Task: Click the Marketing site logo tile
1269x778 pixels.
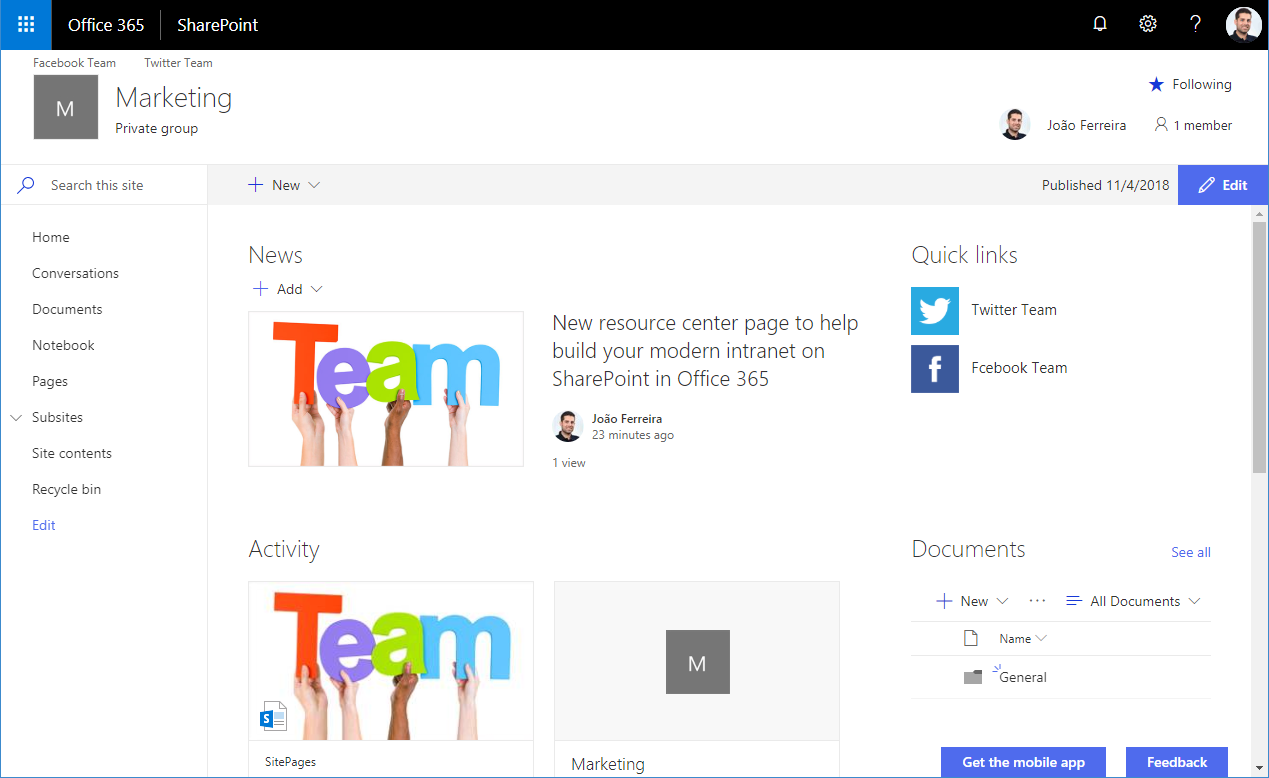Action: point(65,108)
